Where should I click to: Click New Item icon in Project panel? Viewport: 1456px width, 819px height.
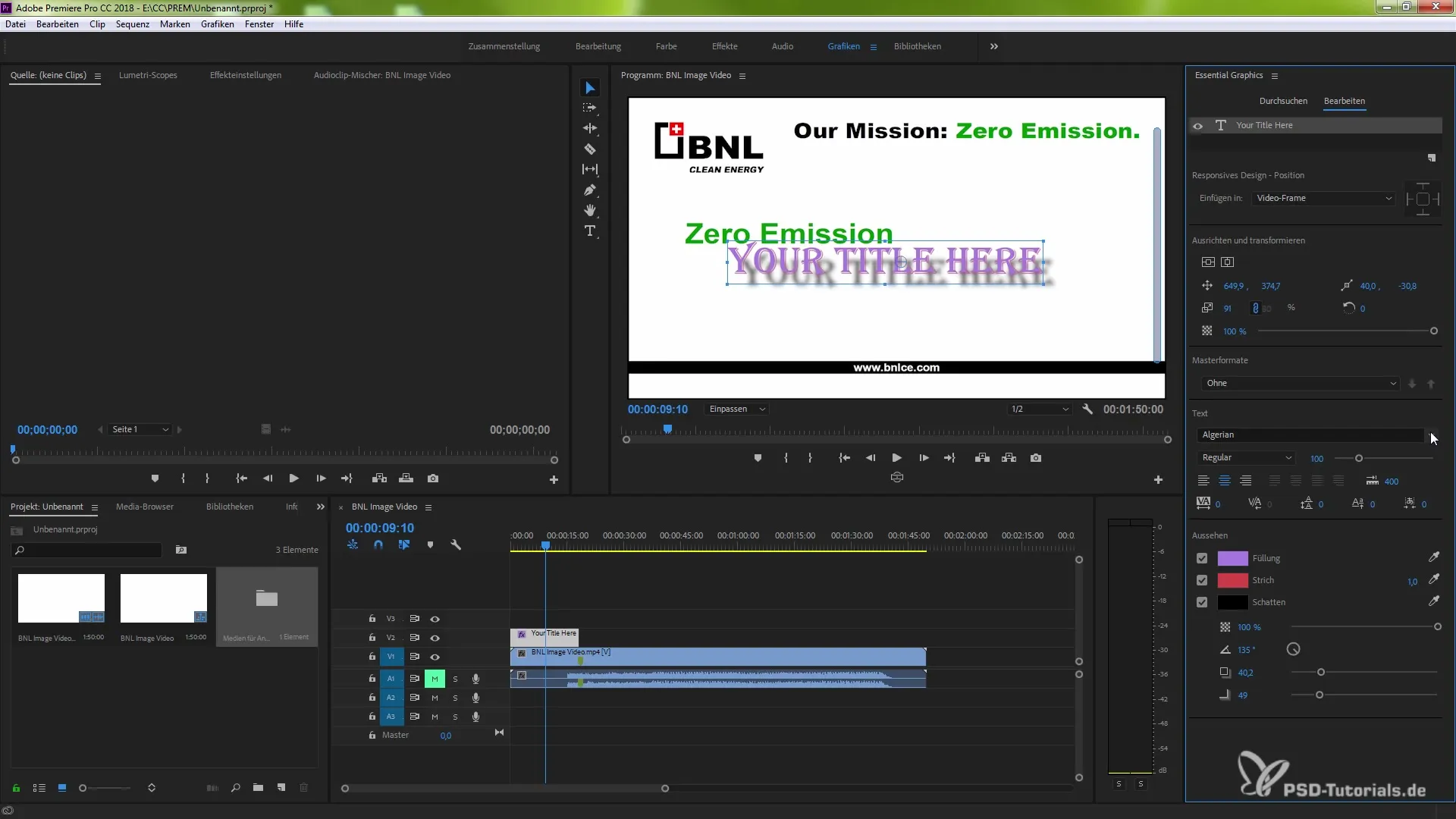[x=281, y=788]
